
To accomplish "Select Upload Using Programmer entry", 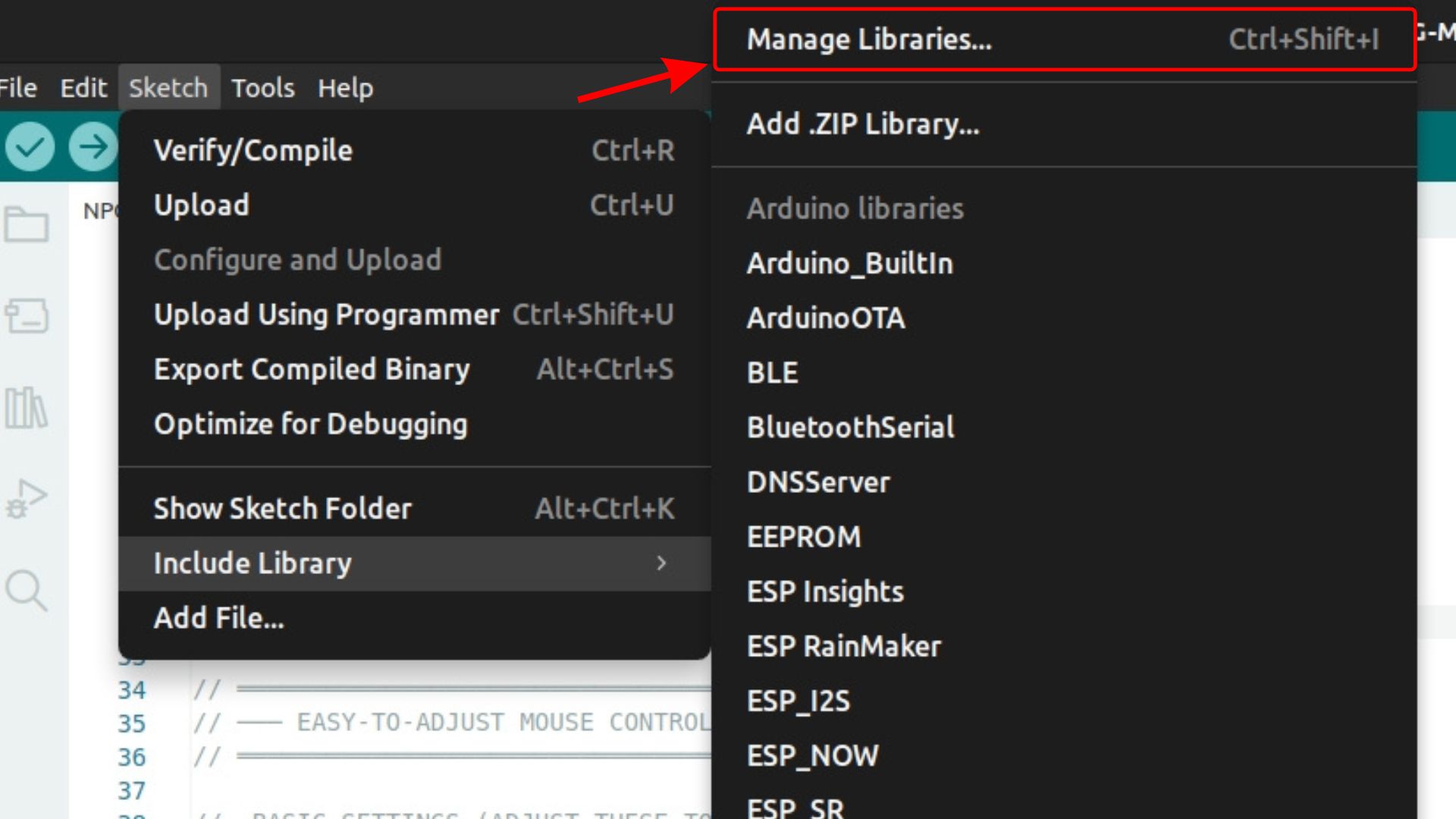I will (415, 314).
